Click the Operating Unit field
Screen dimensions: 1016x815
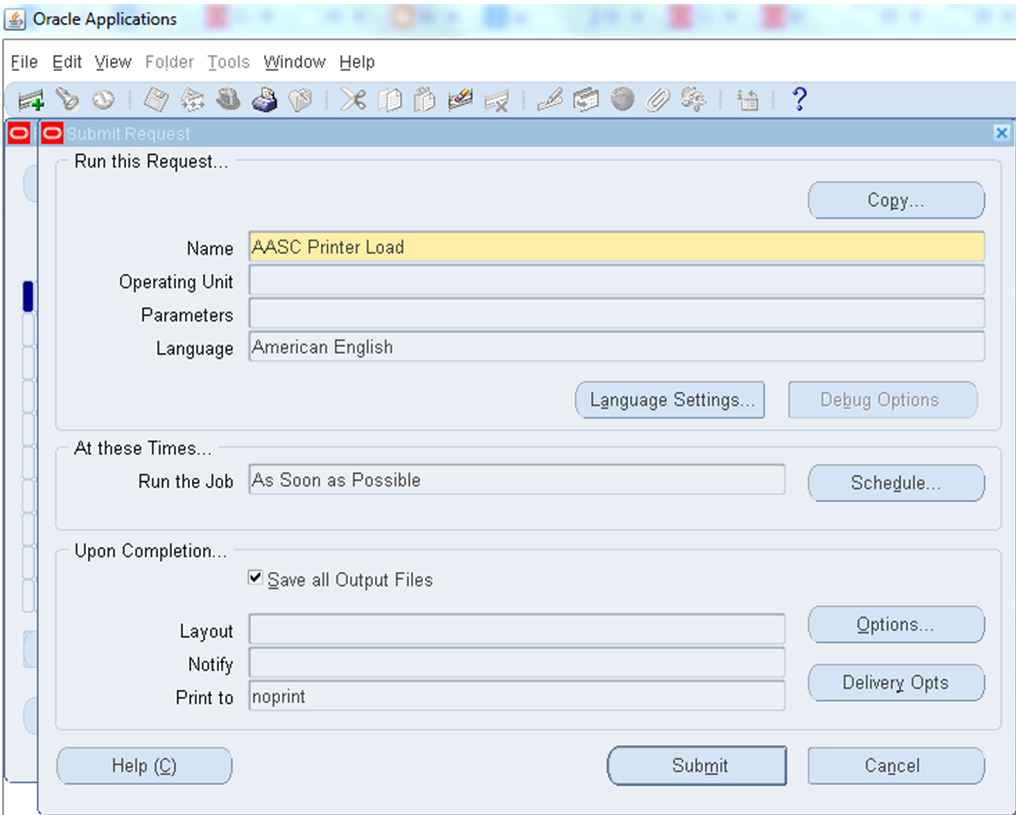tap(617, 281)
